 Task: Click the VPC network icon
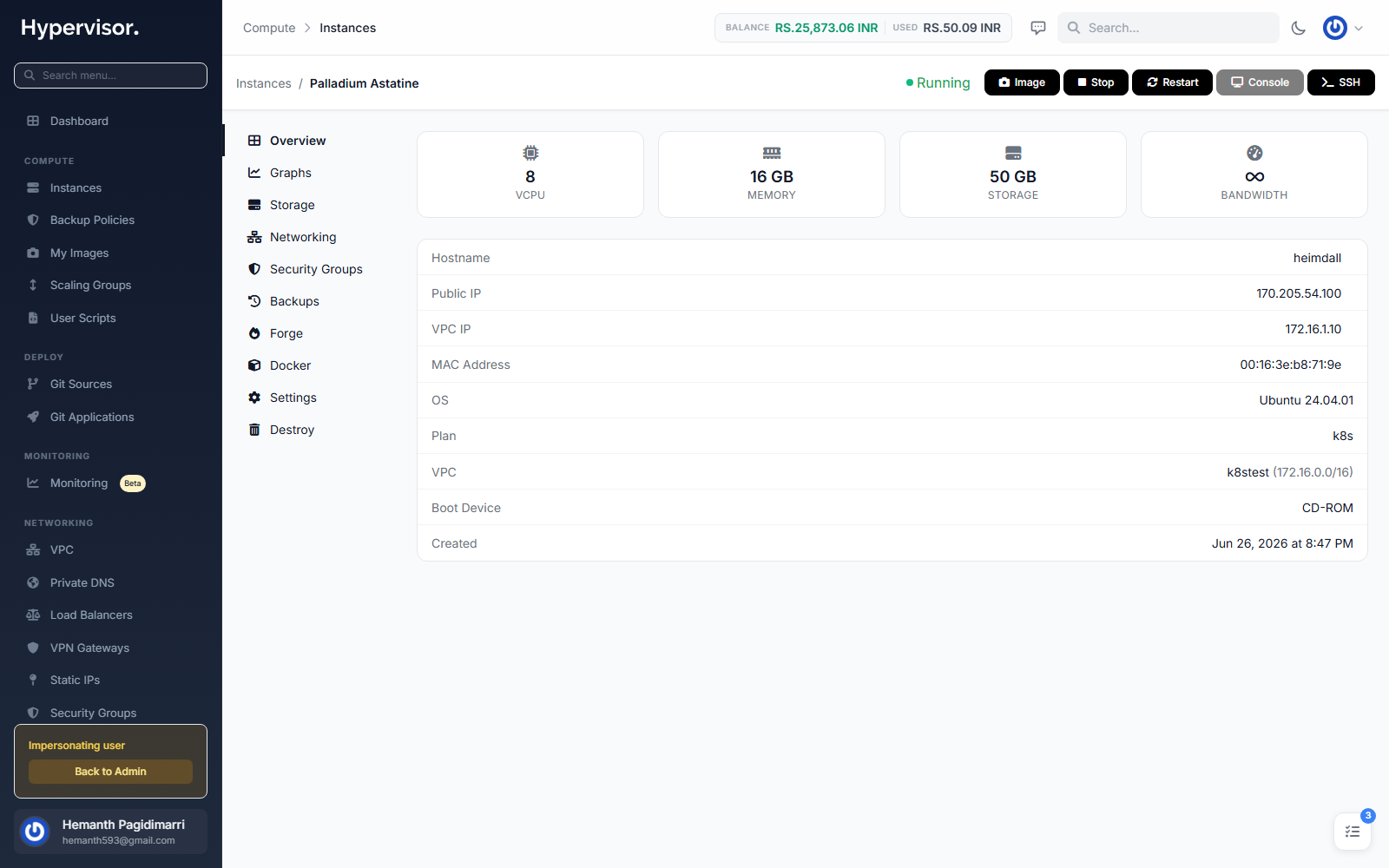33,549
